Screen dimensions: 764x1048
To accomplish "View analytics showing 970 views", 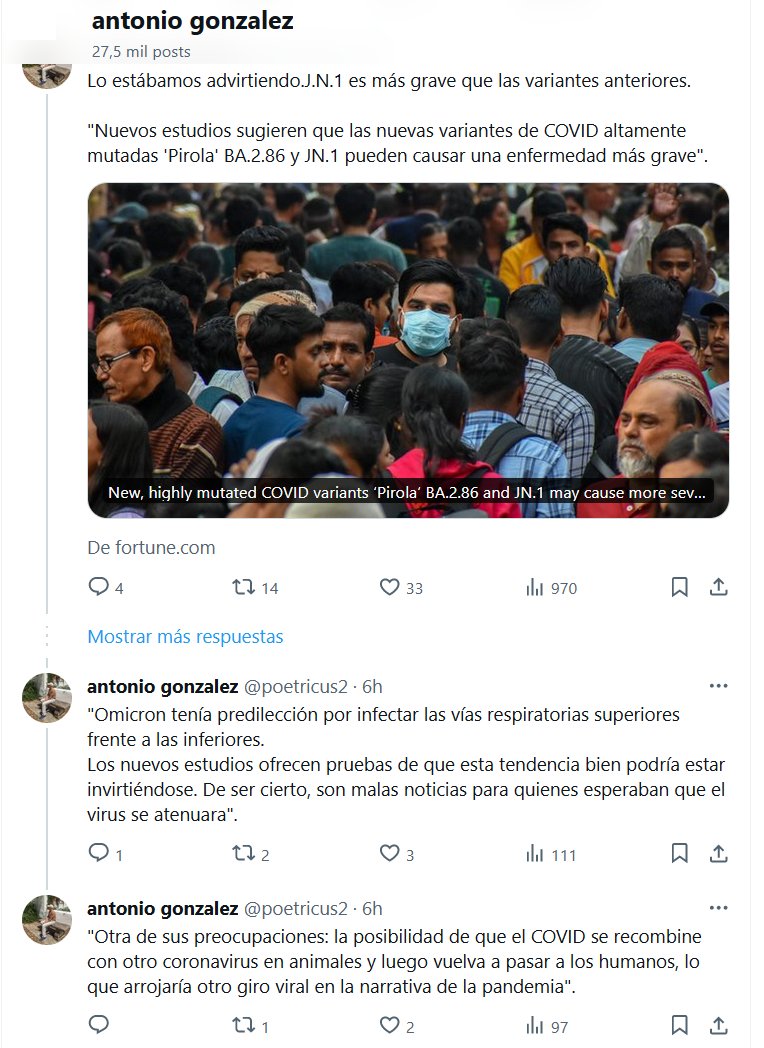I will [551, 588].
